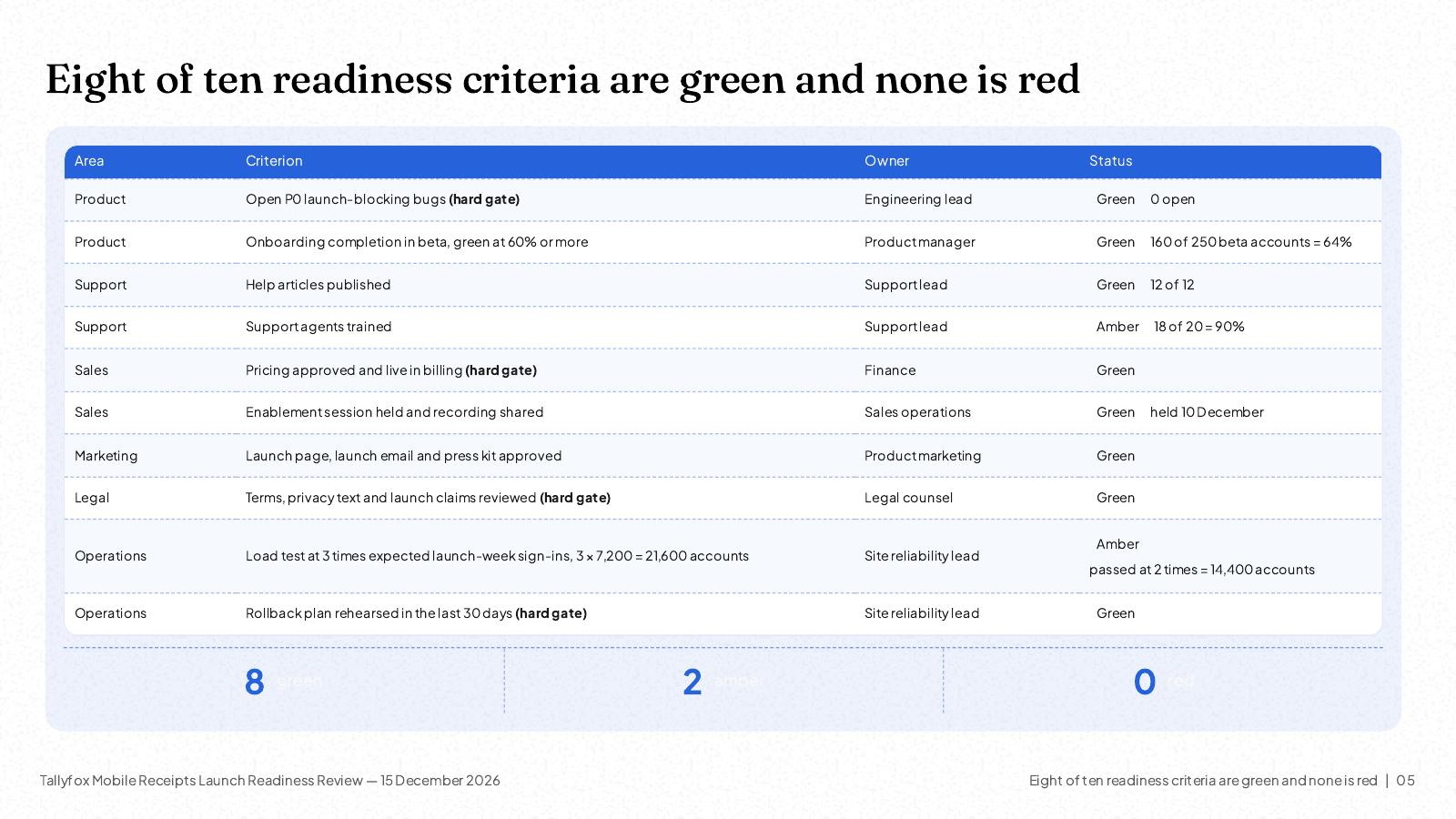Click the '12 of 12' status note

click(x=1172, y=285)
